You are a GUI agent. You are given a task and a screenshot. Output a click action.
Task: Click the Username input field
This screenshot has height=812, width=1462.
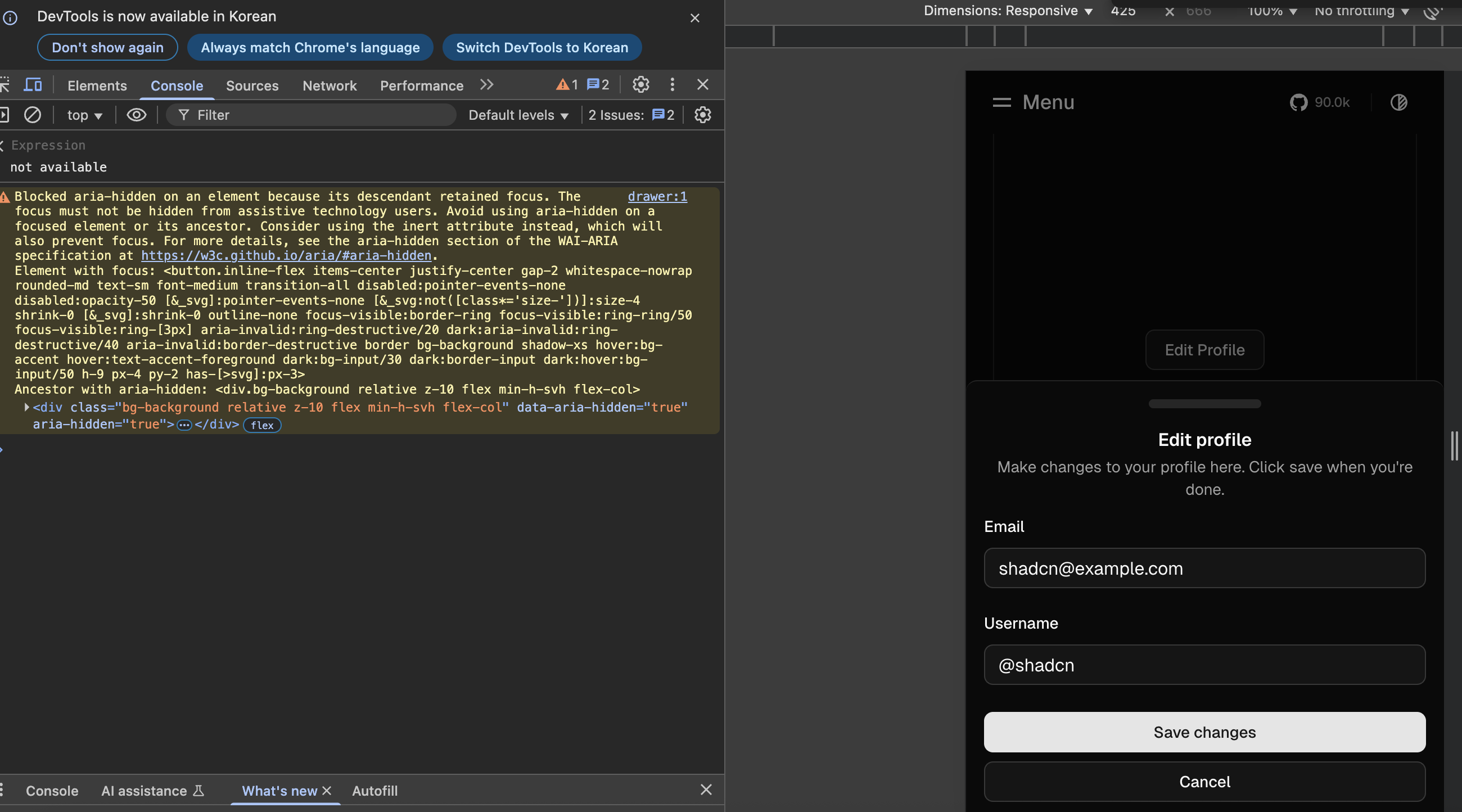click(1204, 665)
